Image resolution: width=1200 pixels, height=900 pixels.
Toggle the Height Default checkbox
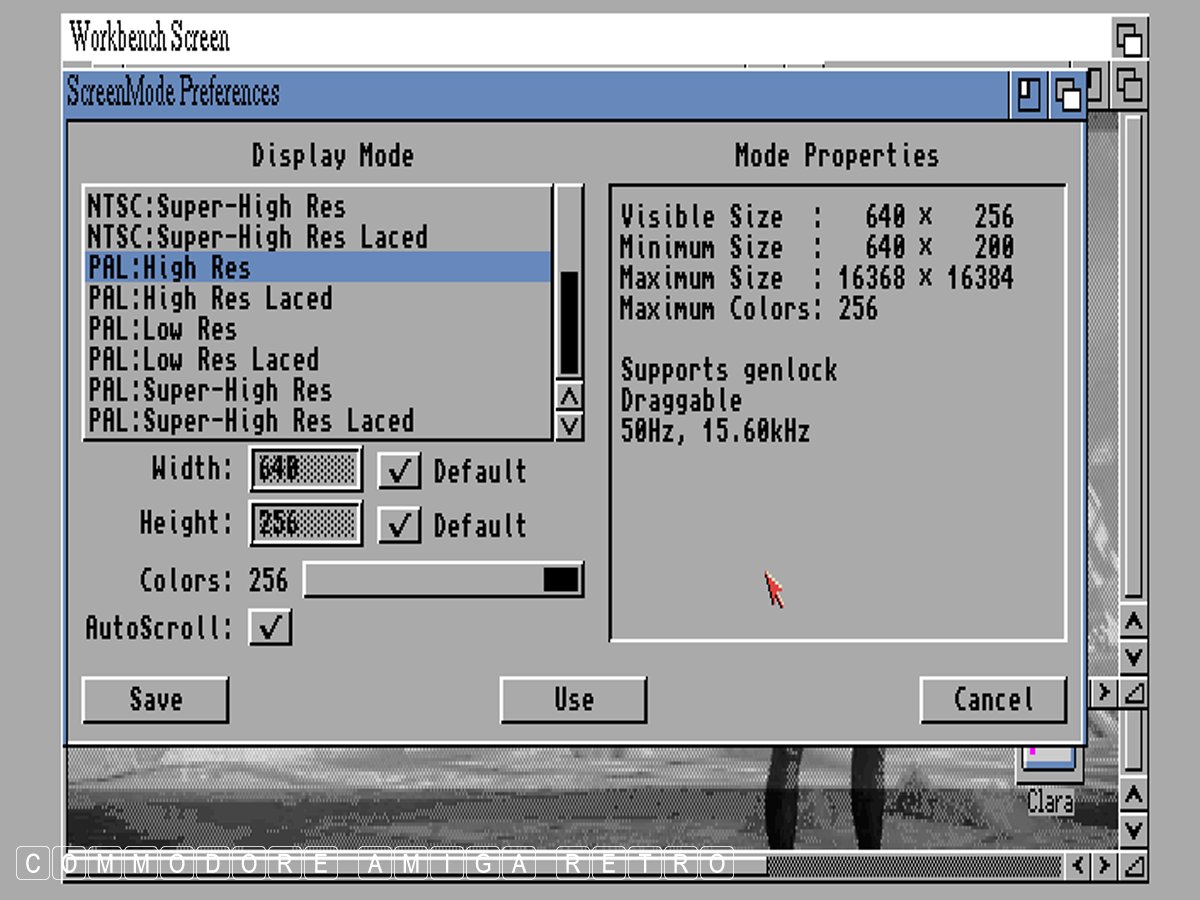[x=399, y=525]
